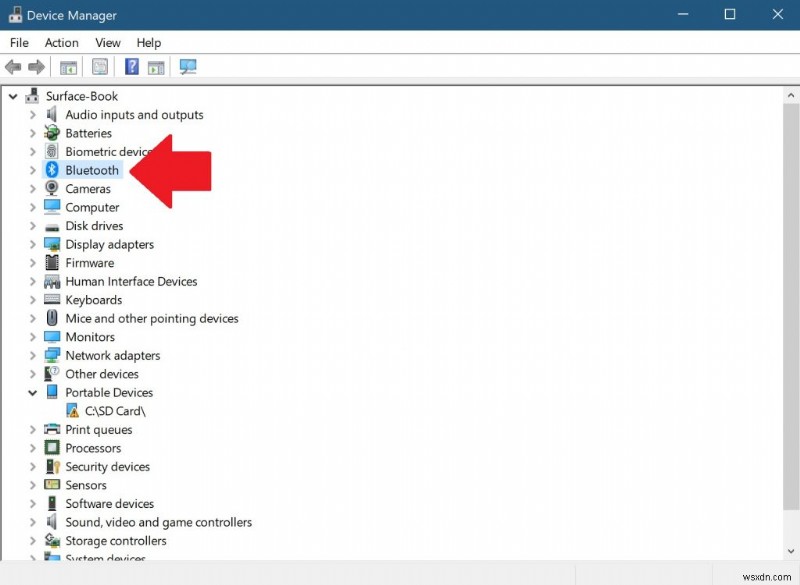
Task: Click the Scan for hardware changes icon
Action: click(188, 66)
